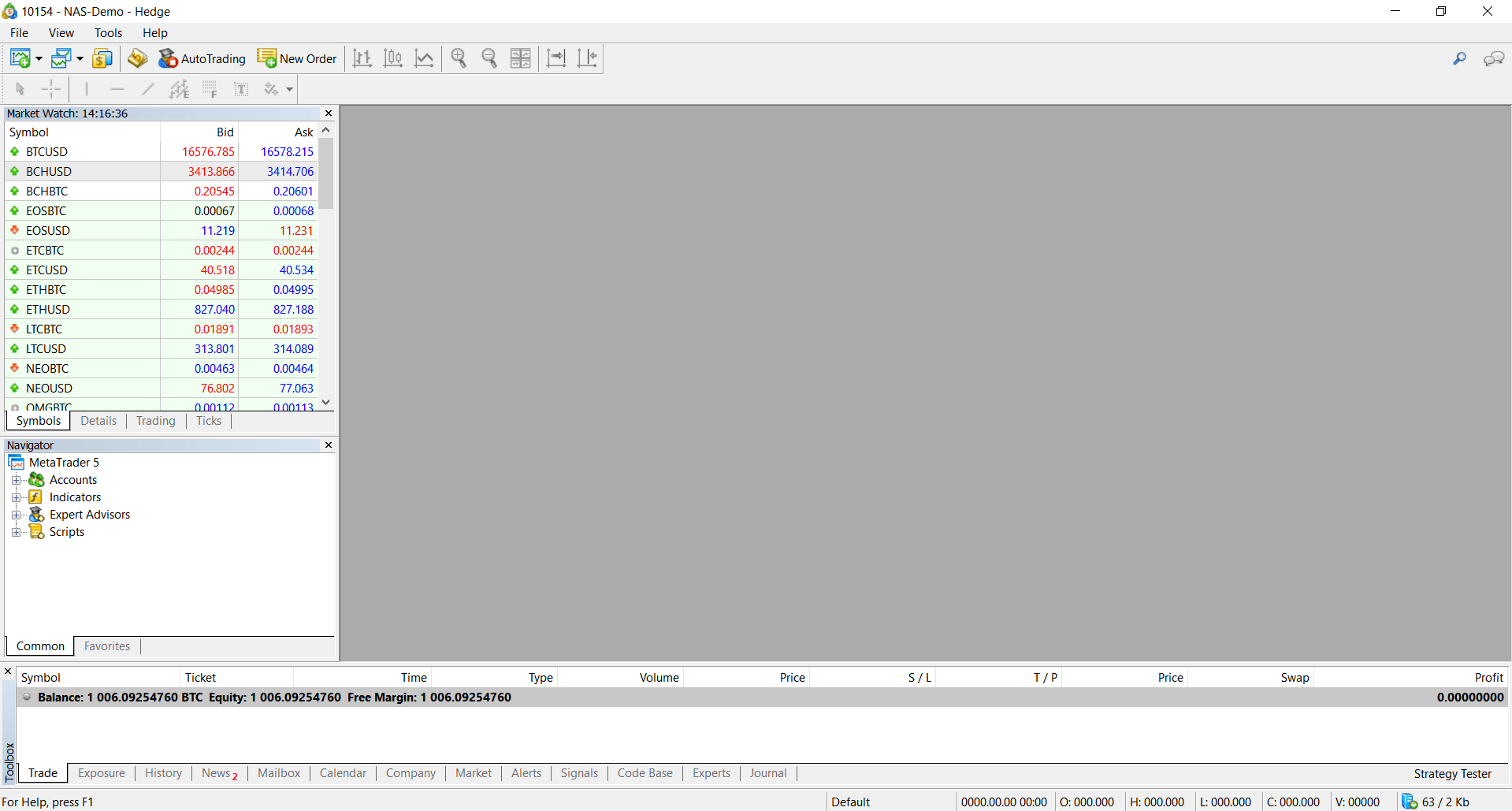Switch to Line Chart view
This screenshot has height=811, width=1512.
424,58
